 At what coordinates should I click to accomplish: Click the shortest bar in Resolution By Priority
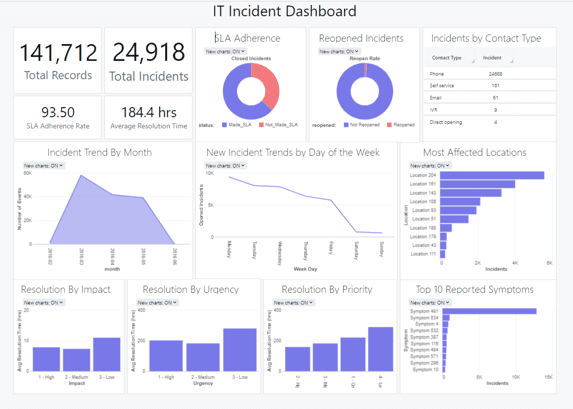pyautogui.click(x=297, y=359)
